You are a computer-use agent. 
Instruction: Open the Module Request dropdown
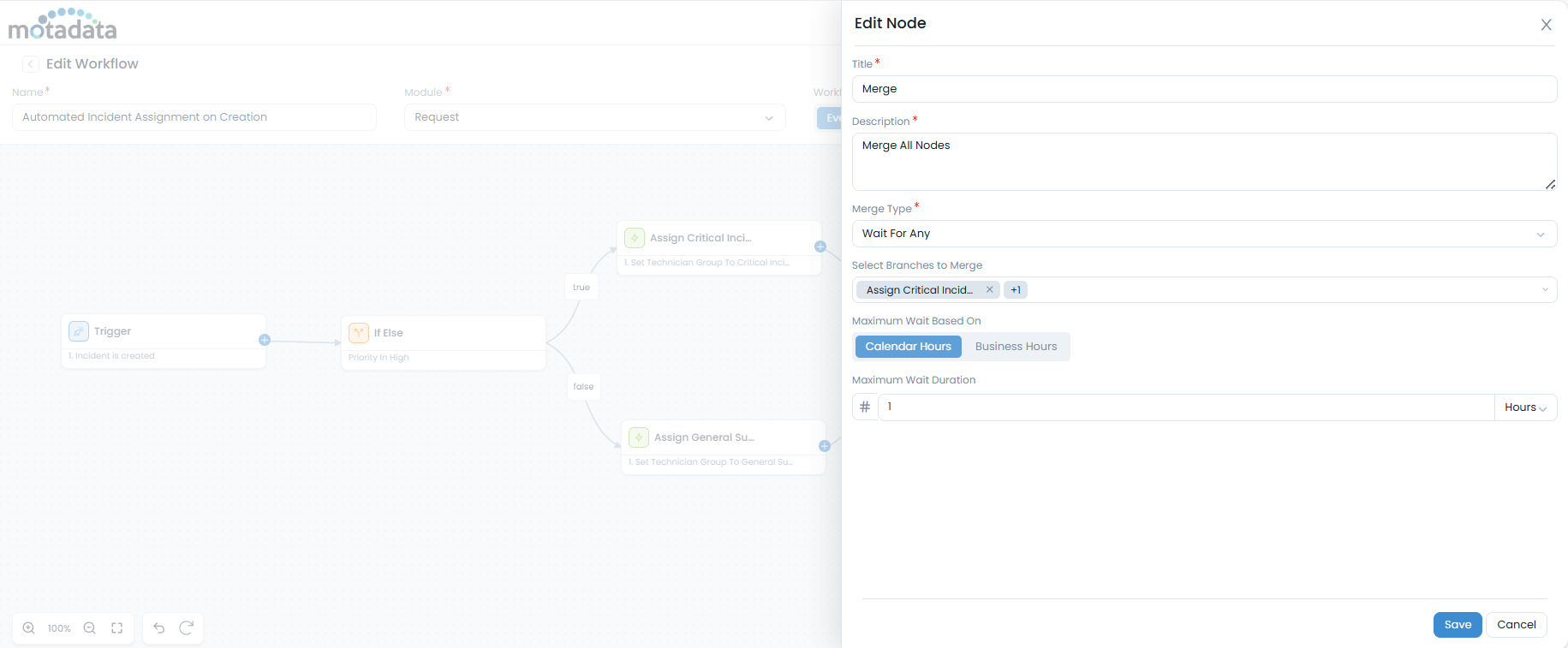click(x=594, y=117)
